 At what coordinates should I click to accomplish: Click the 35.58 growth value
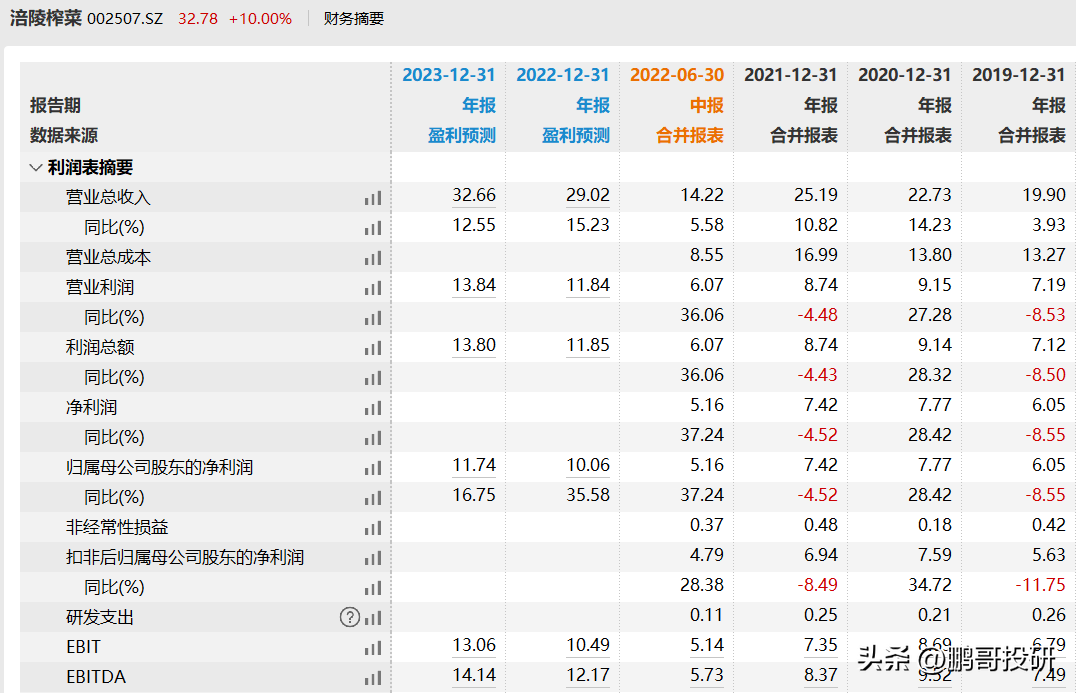point(587,495)
